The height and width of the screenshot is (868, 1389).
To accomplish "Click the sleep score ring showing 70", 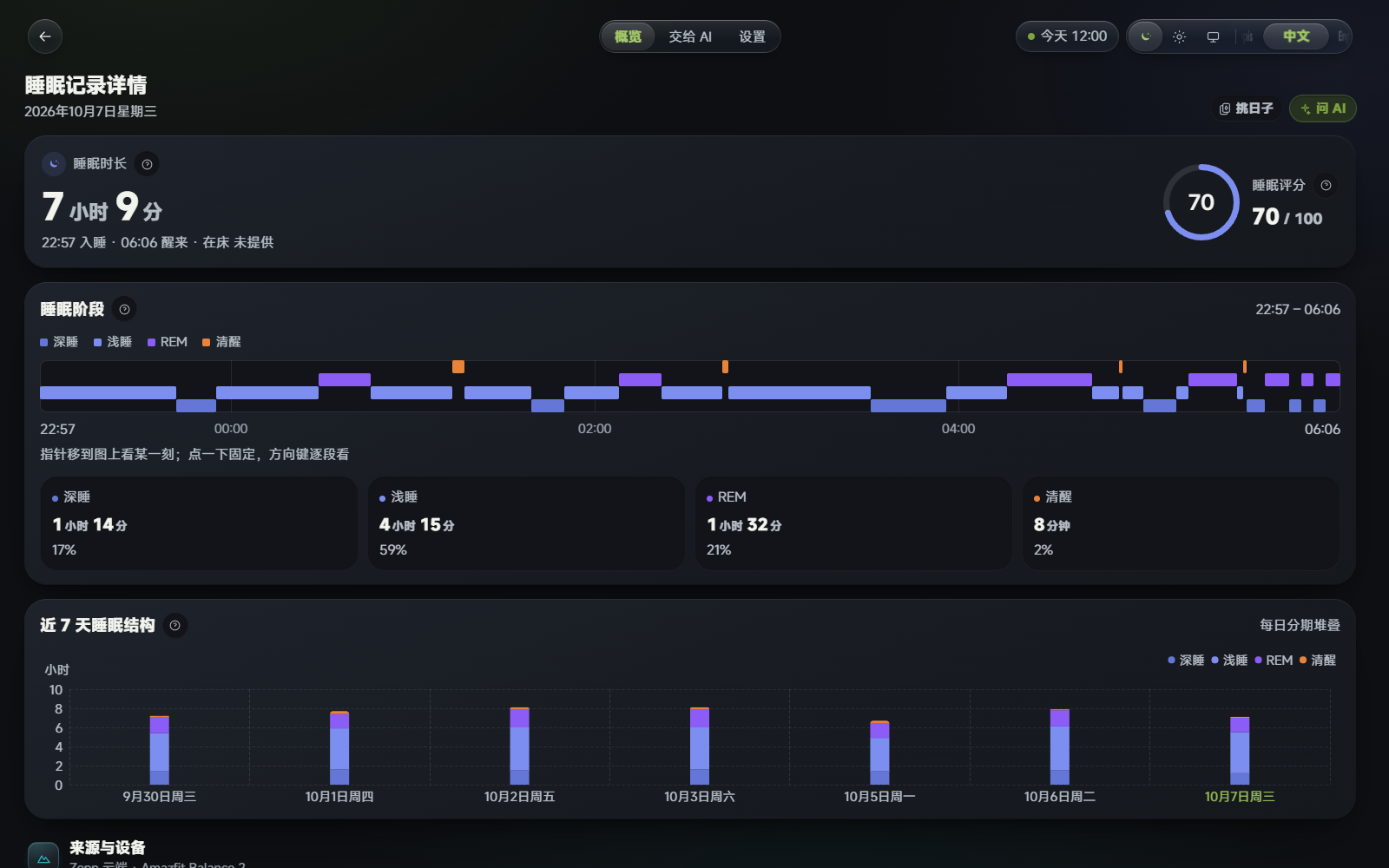I will click(1201, 202).
